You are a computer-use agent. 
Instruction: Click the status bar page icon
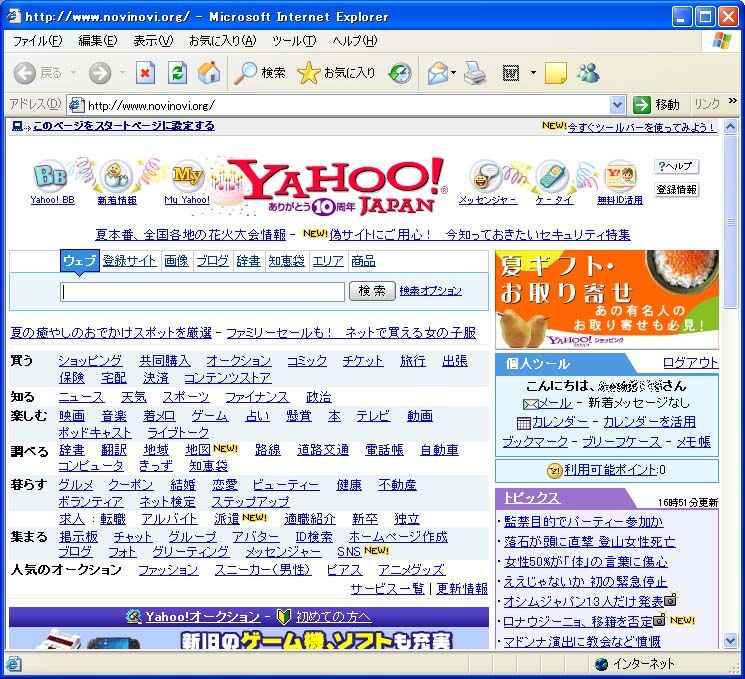coord(13,664)
